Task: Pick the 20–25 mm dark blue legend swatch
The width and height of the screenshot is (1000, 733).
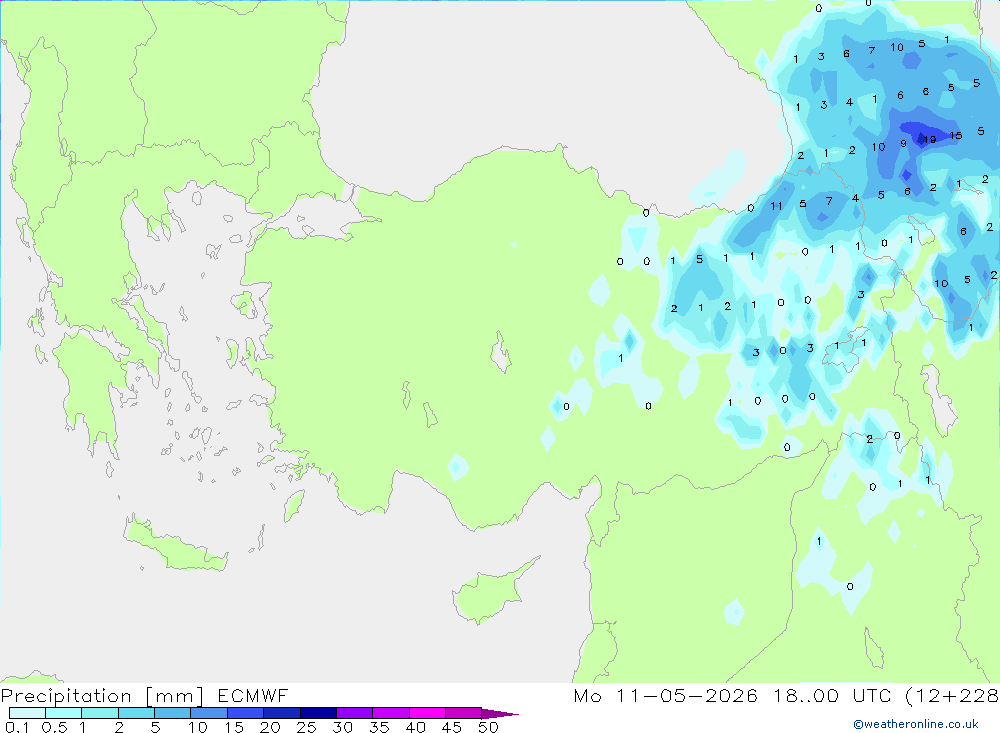Action: pyautogui.click(x=282, y=713)
